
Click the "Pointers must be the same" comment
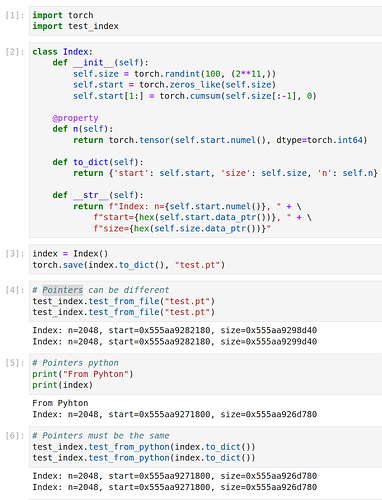tap(101, 436)
